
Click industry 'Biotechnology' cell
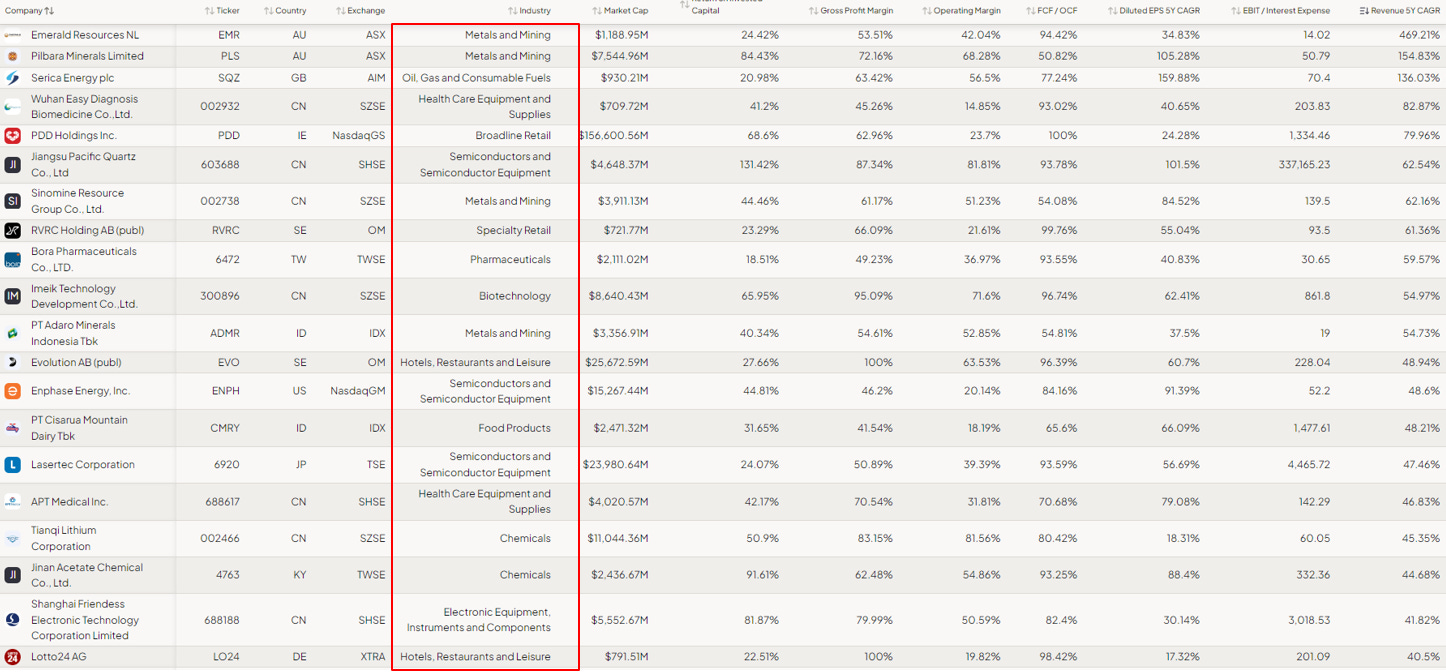(515, 296)
